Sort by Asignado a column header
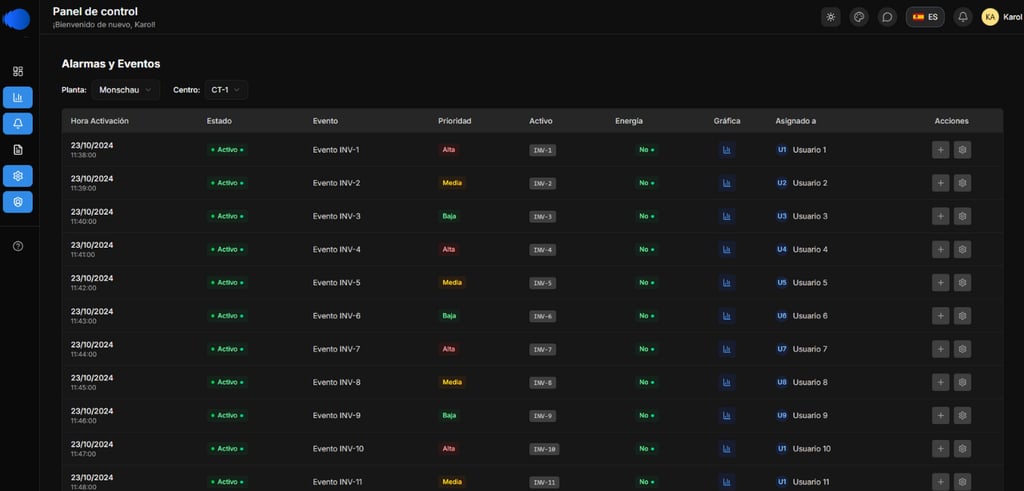This screenshot has height=491, width=1024. [795, 121]
